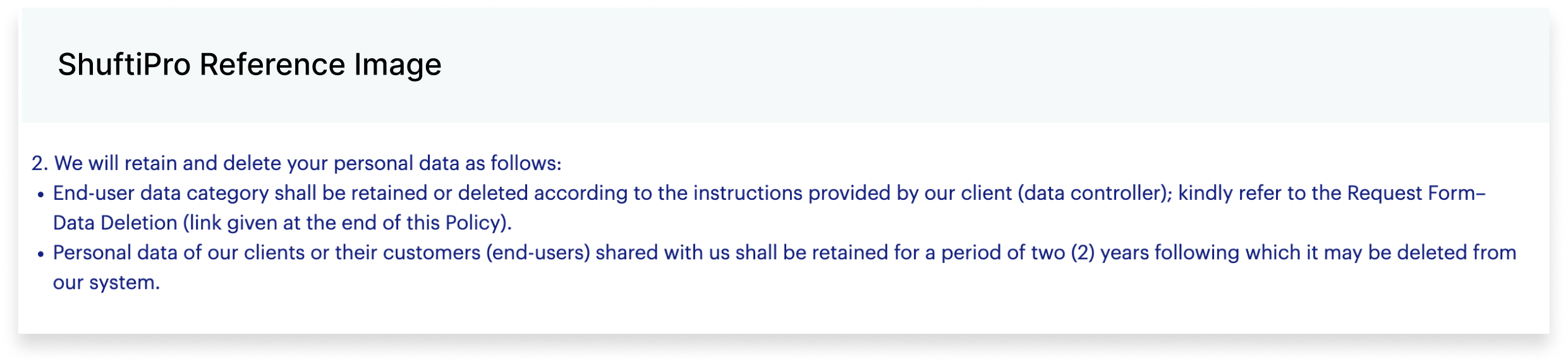The width and height of the screenshot is (1568, 363).
Task: Click the ShuftiPro Reference Image heading
Action: pos(250,65)
